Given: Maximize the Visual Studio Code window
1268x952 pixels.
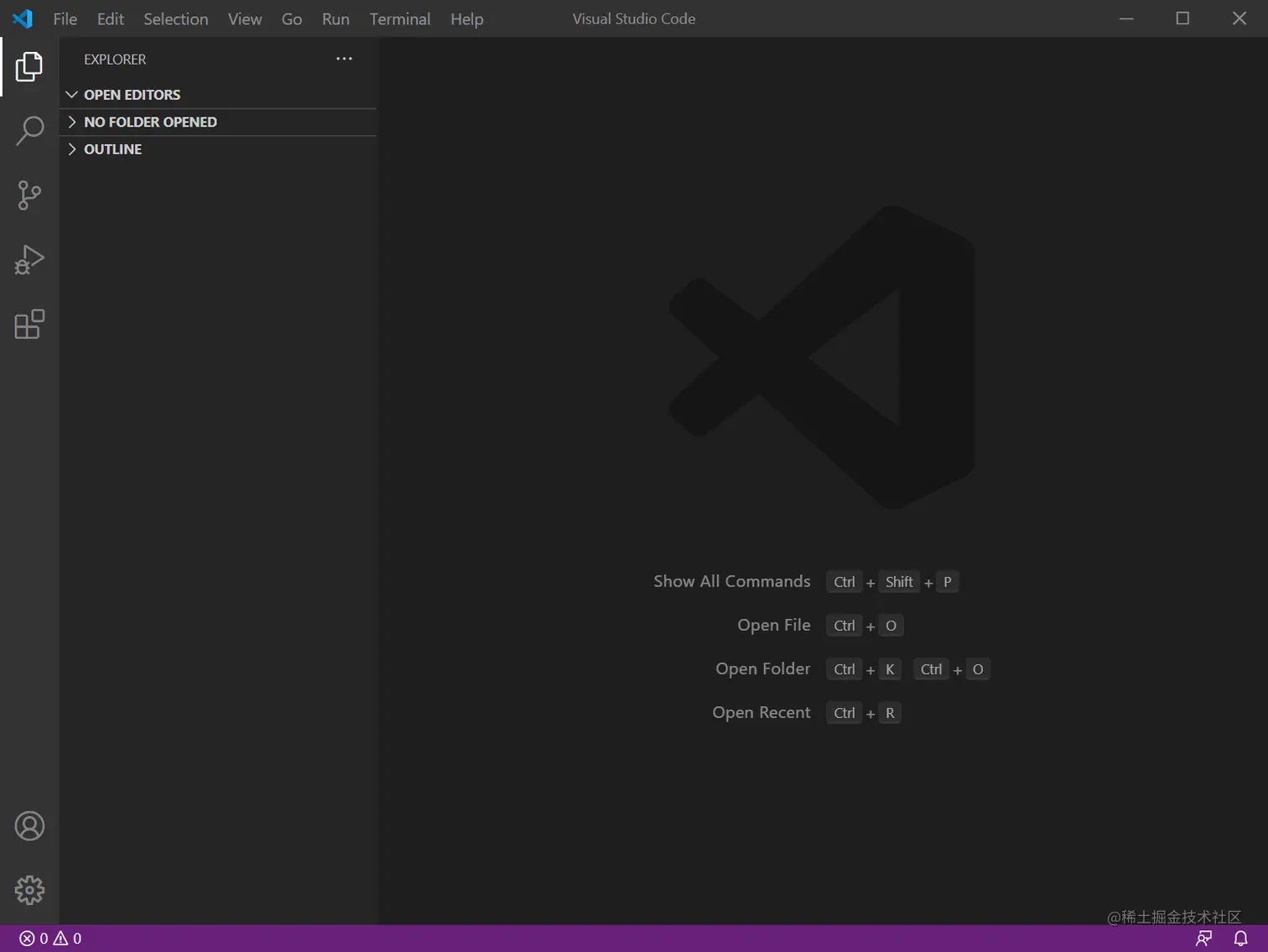Looking at the screenshot, I should coord(1182,18).
